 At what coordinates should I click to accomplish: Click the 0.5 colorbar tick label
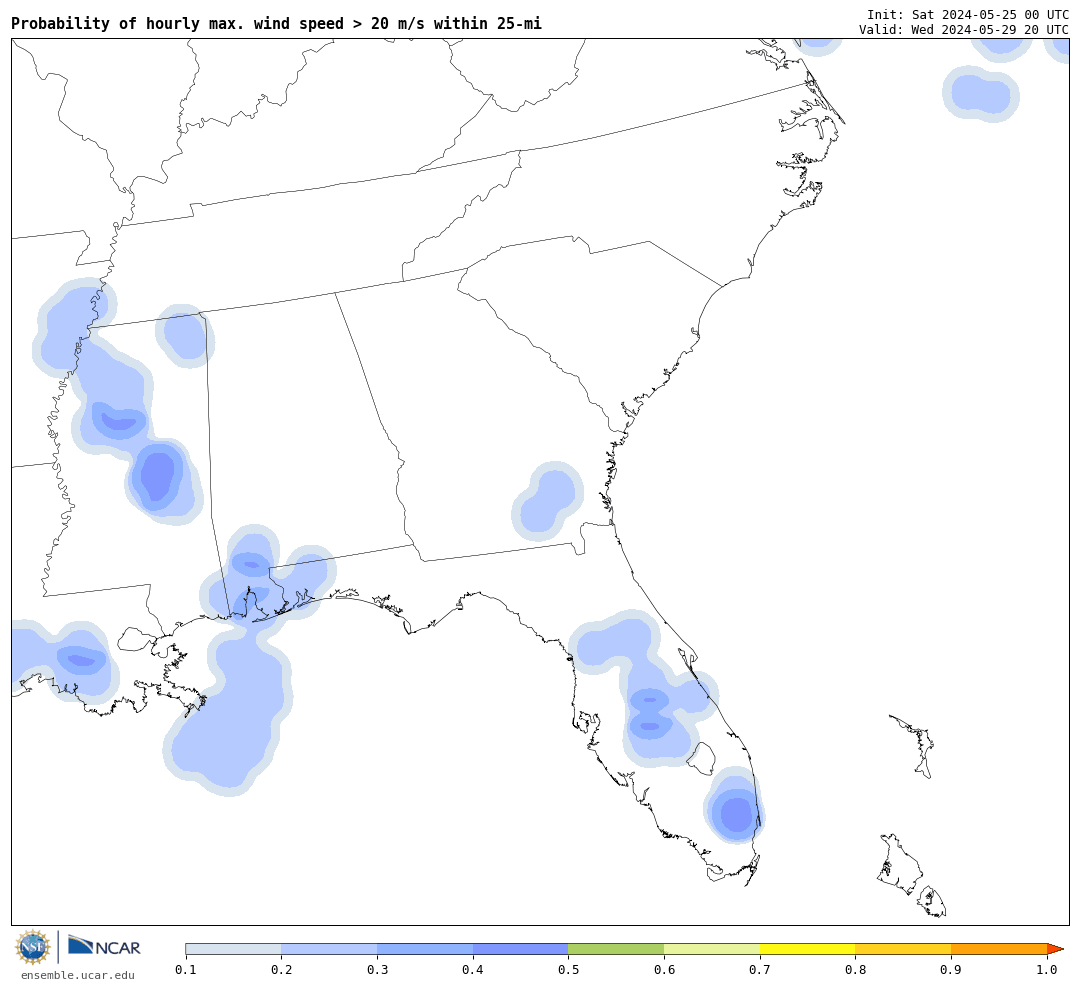coord(568,970)
